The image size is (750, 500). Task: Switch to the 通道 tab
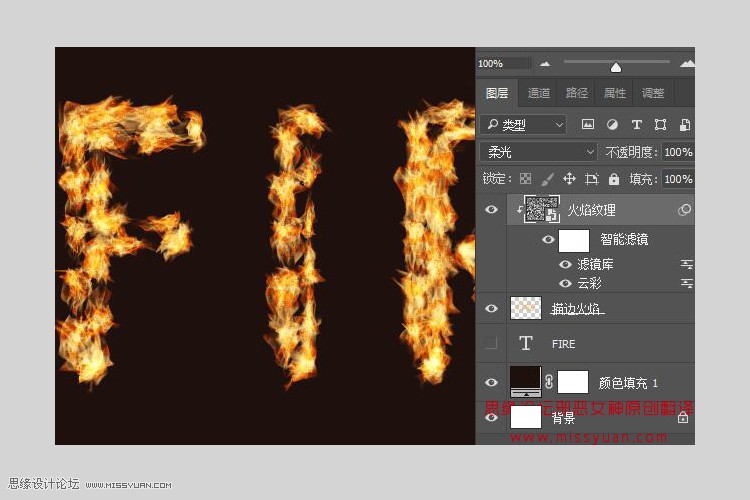pyautogui.click(x=539, y=93)
